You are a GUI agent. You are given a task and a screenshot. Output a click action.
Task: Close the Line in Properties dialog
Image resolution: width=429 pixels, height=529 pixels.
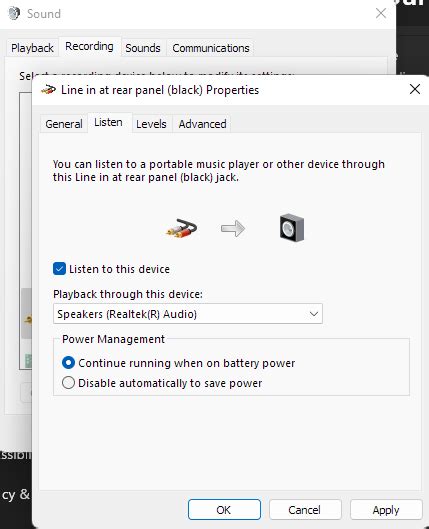415,89
